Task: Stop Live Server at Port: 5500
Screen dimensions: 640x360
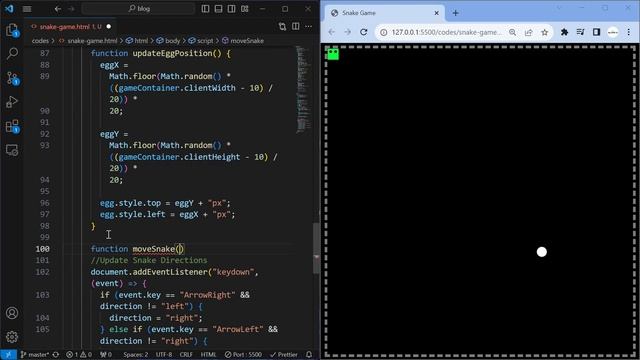Action: click(243, 354)
